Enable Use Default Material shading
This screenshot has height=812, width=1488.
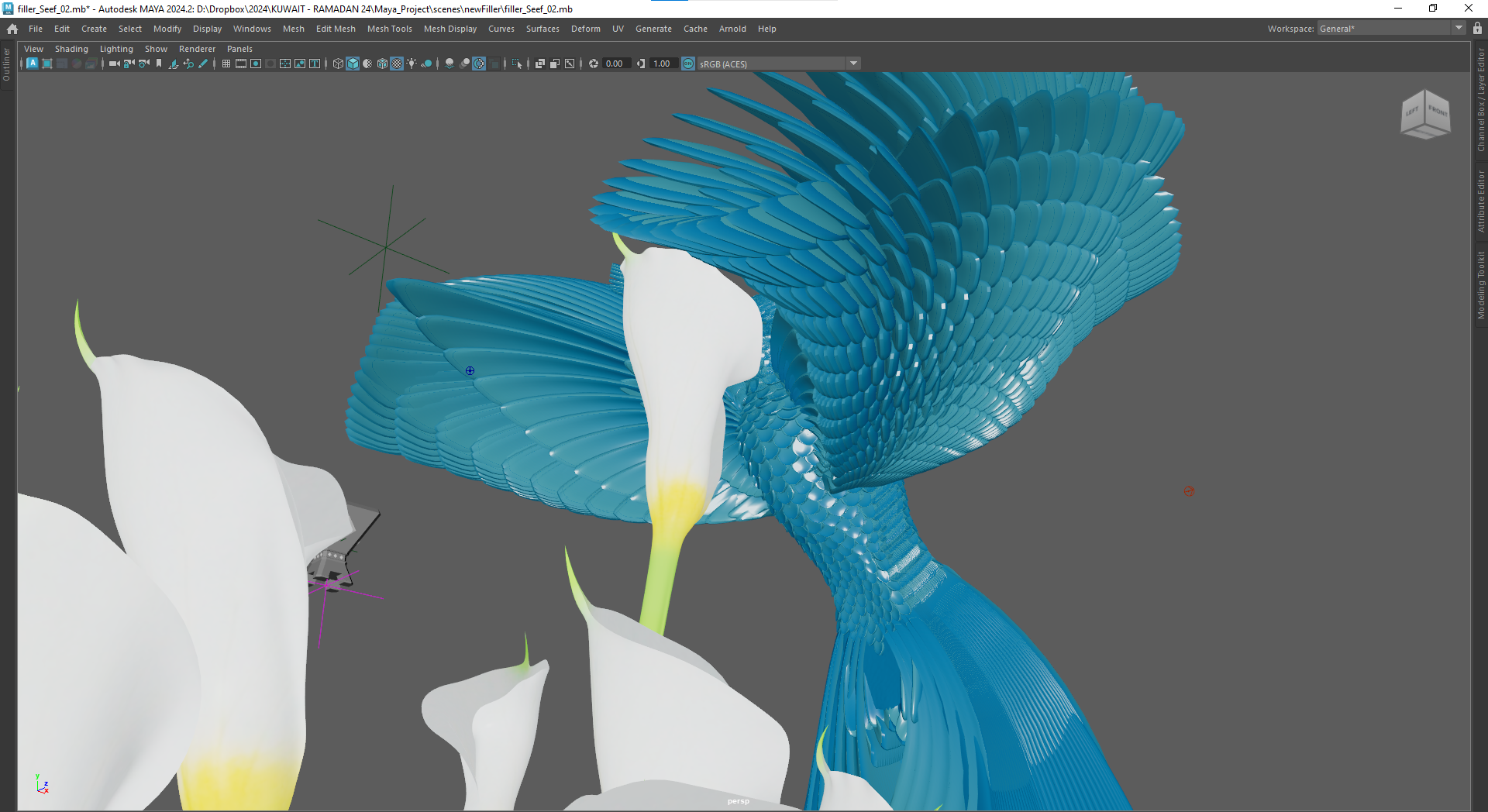tap(367, 64)
